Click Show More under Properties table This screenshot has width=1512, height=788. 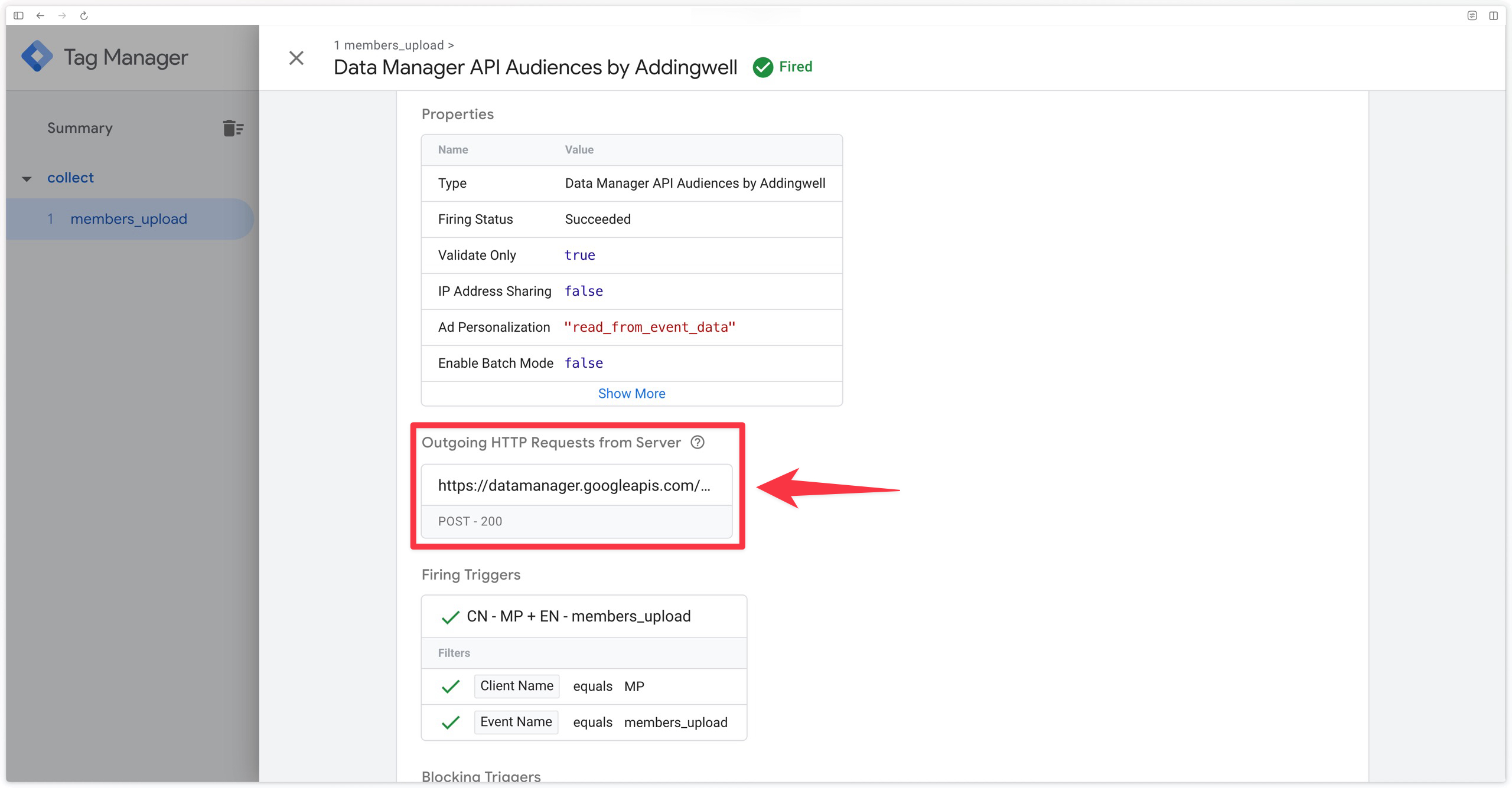point(631,393)
